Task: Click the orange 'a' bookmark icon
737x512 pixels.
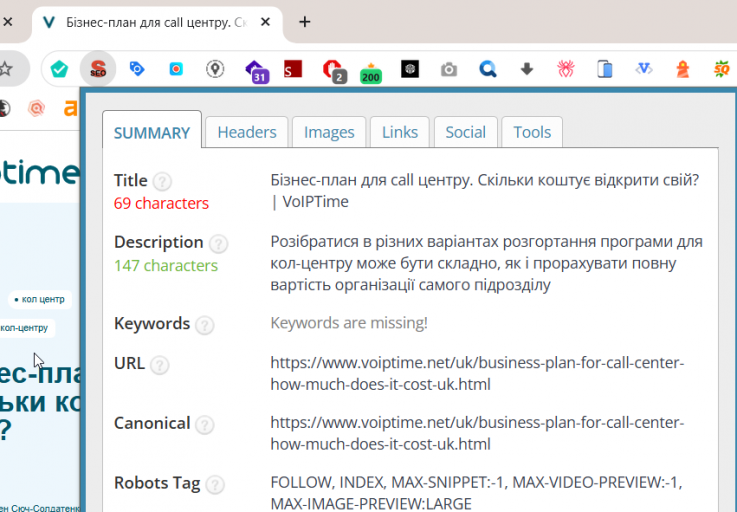Action: 71,109
